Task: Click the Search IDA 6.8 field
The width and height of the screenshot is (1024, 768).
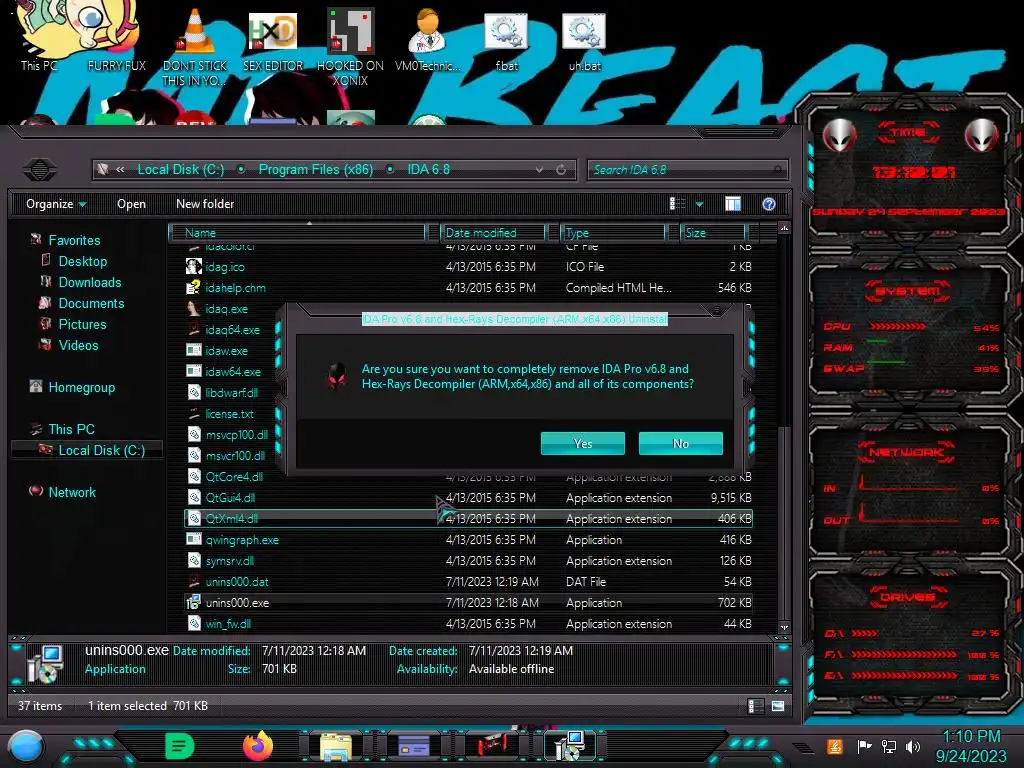Action: coord(687,170)
